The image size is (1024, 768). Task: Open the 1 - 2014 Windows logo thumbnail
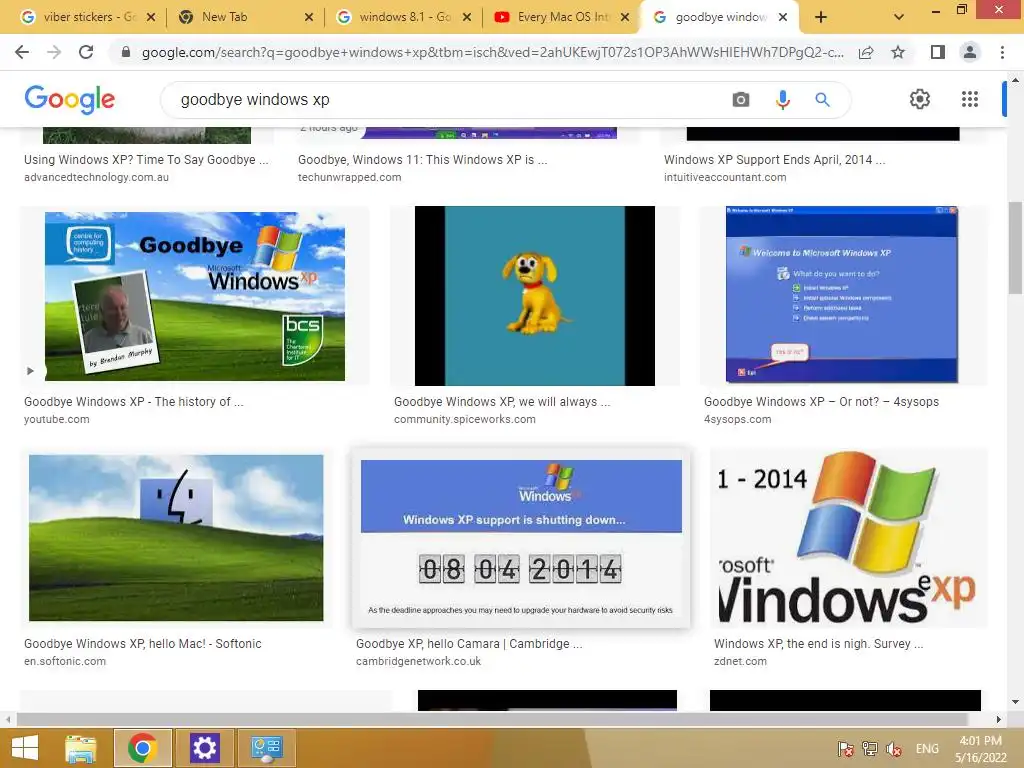click(x=848, y=537)
